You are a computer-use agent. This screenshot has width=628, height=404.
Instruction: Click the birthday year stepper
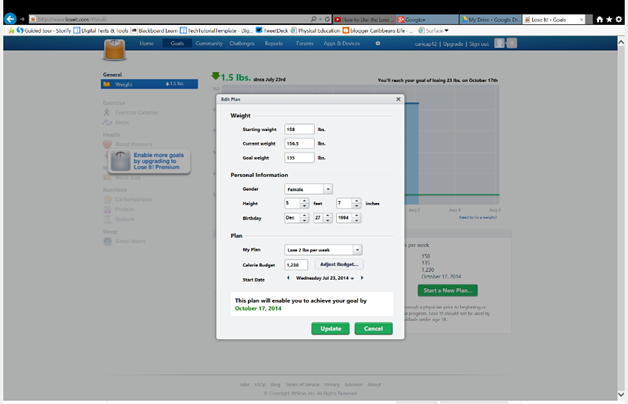tap(356, 218)
